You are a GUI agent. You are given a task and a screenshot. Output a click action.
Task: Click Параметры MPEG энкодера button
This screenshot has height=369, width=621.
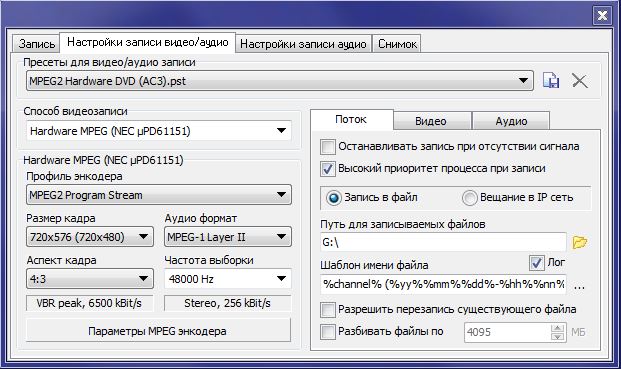click(158, 331)
